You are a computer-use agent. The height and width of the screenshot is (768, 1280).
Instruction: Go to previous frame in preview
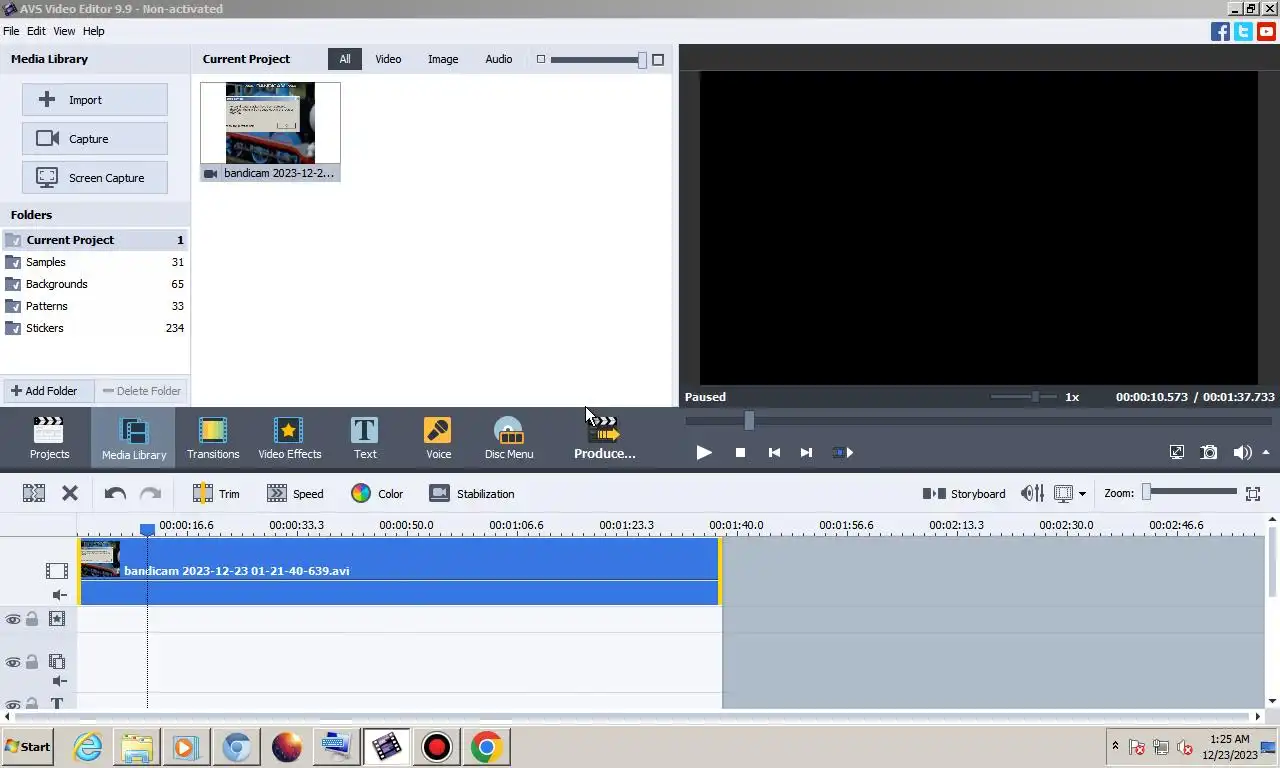[x=774, y=452]
